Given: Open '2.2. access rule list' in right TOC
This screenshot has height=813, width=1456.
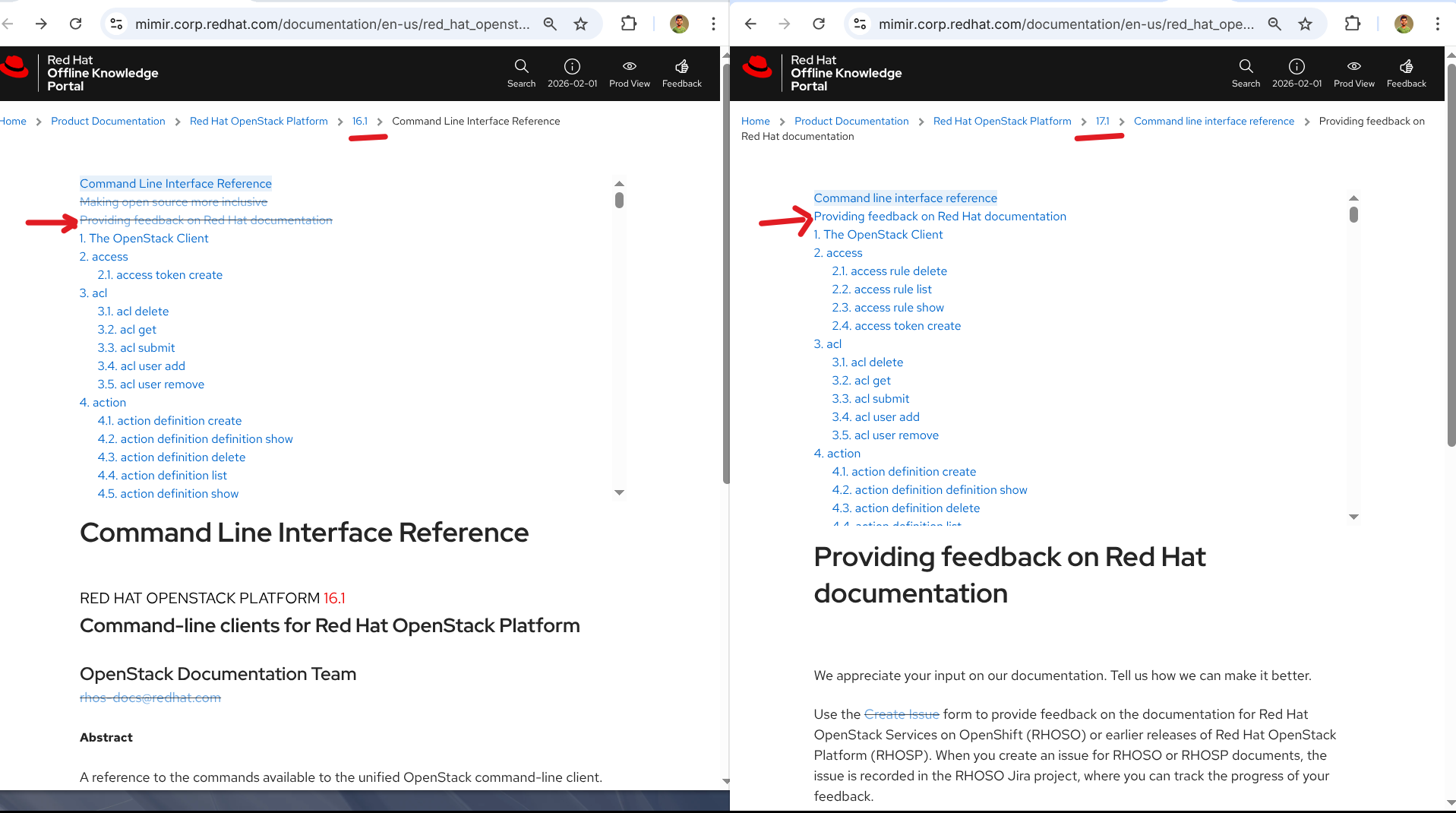Looking at the screenshot, I should 882,289.
